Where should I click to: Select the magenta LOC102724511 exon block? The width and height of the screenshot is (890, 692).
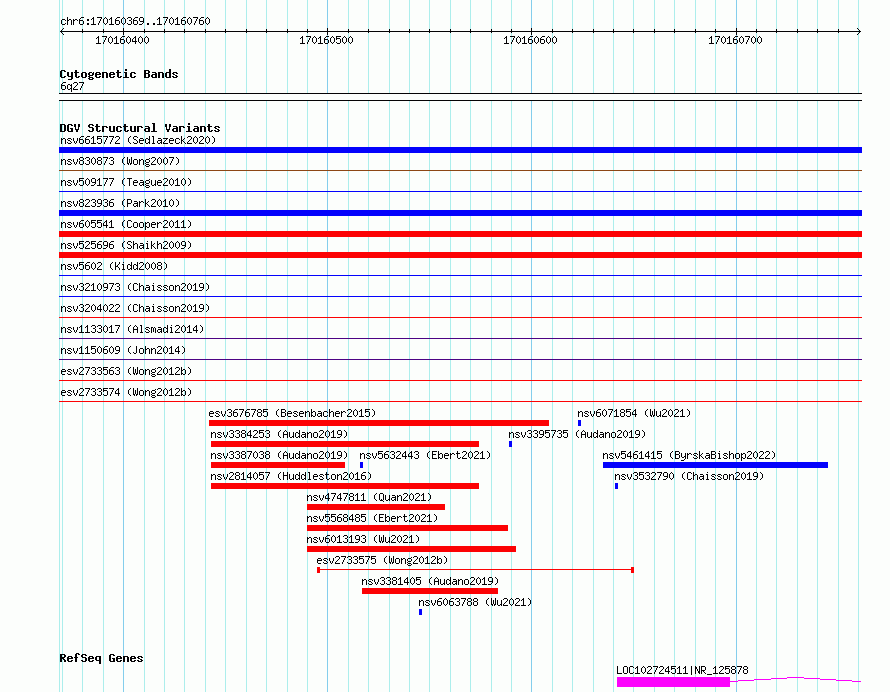tap(673, 682)
